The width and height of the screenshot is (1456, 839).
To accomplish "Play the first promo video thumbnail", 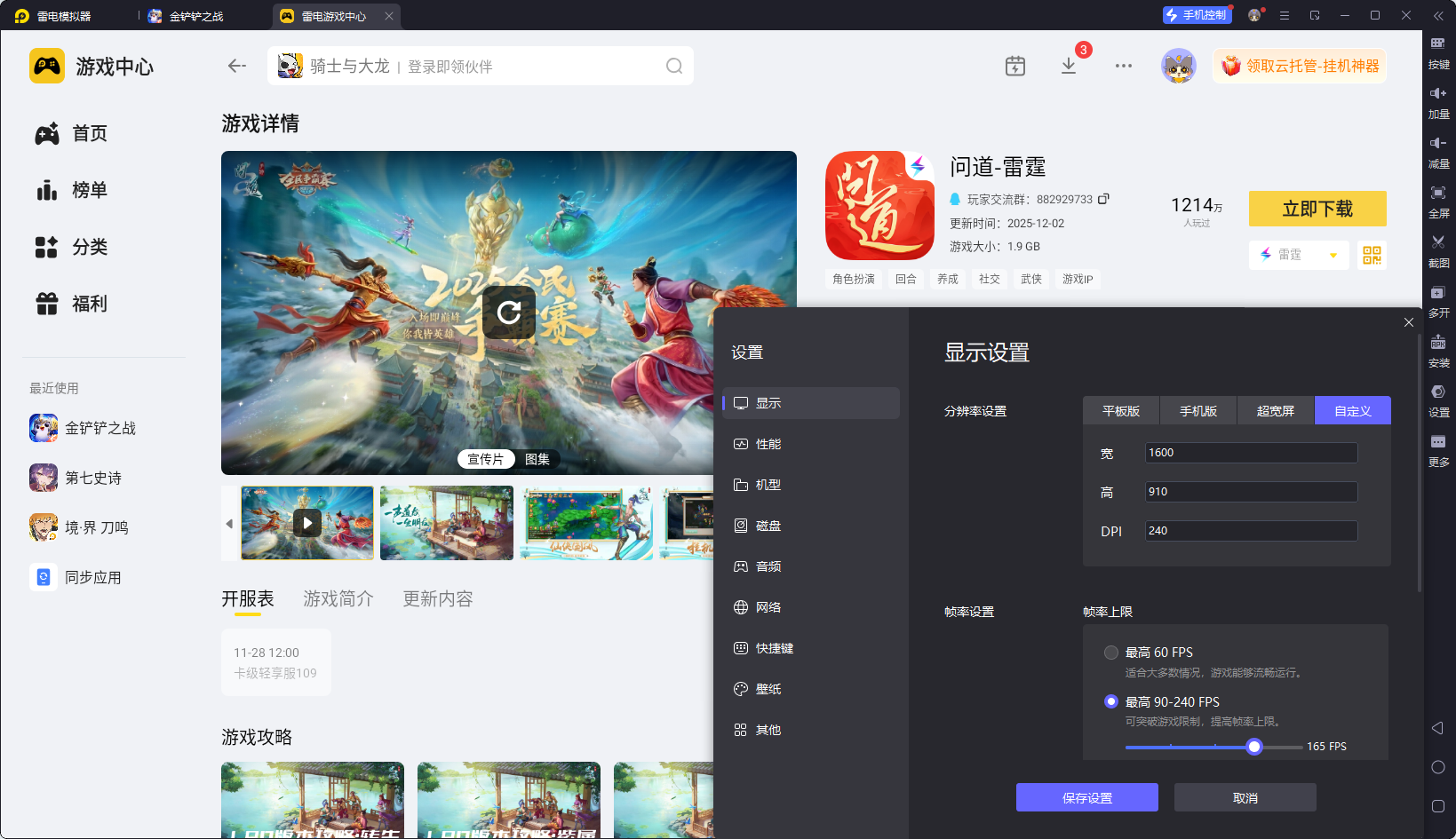I will [x=307, y=523].
